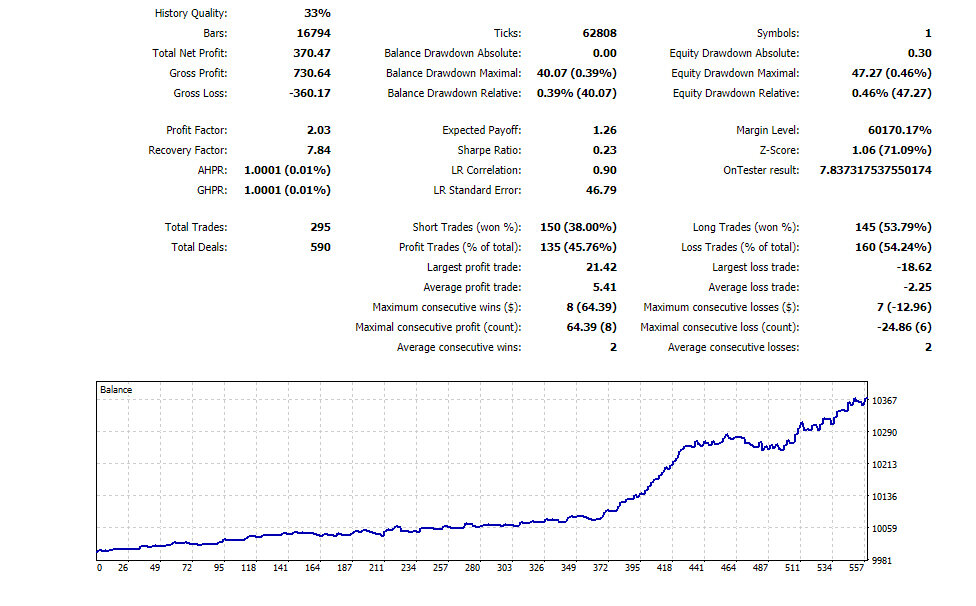This screenshot has width=976, height=606.
Task: Click the 10059 y-axis label on chart
Action: click(x=884, y=528)
